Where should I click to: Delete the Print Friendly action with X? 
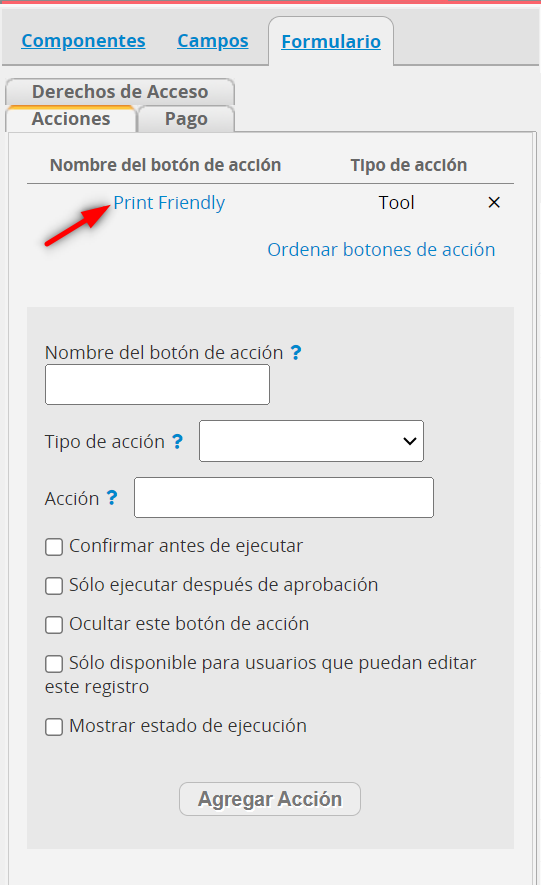pyautogui.click(x=494, y=203)
